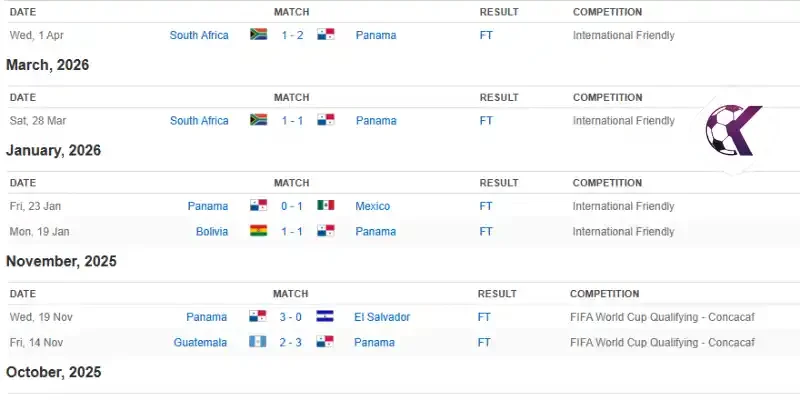Open South Africa team link on 28 Mar
Viewport: 800px width, 400px height.
click(199, 121)
